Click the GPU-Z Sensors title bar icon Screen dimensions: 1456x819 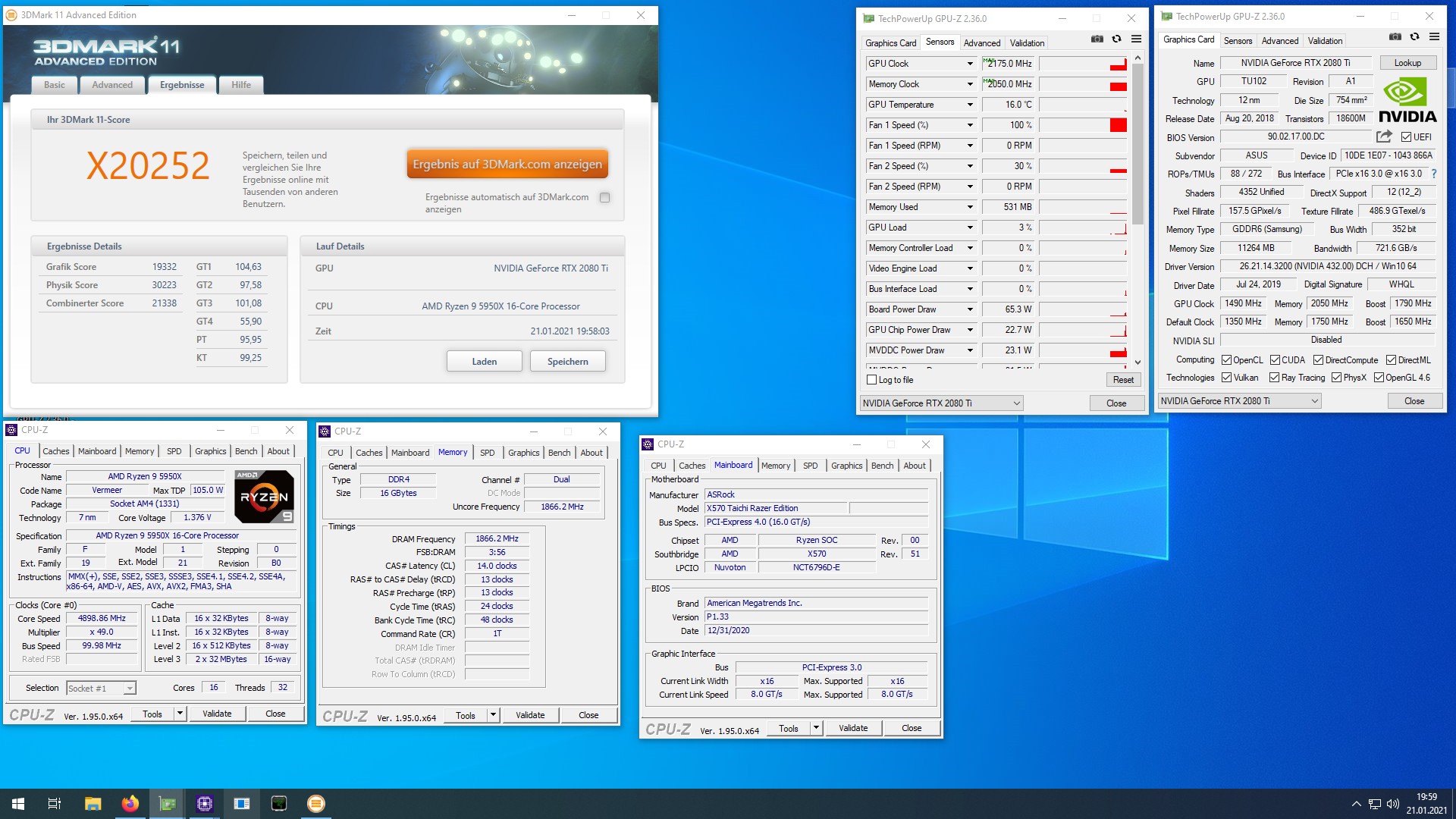(869, 18)
